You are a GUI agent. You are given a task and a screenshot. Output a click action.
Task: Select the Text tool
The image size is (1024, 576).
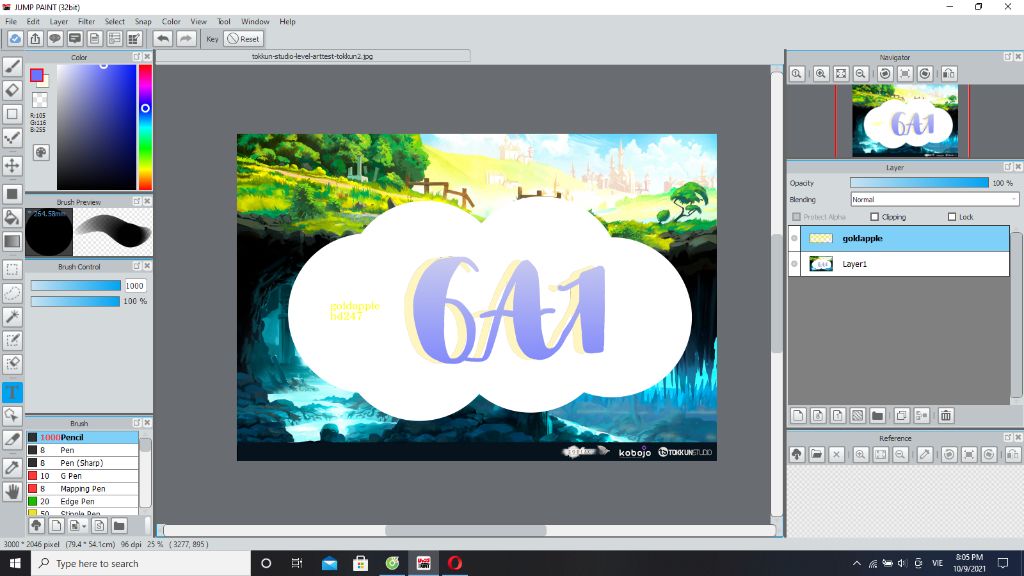pyautogui.click(x=12, y=392)
